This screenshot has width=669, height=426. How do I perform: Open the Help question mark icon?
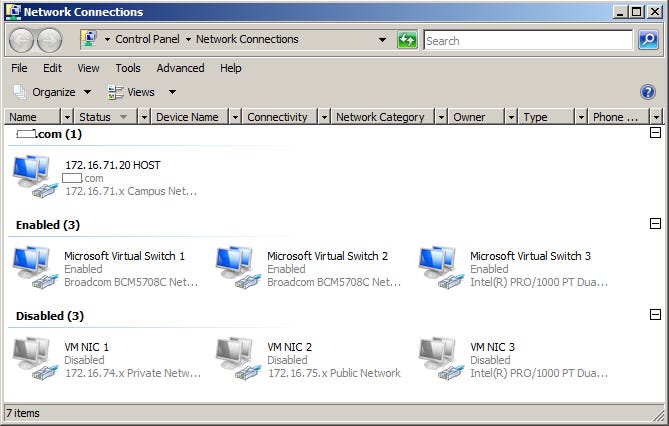point(648,92)
